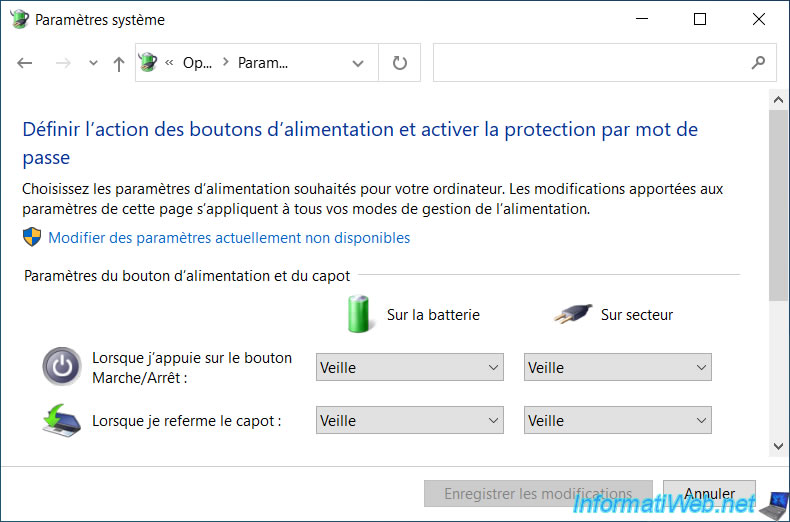790x522 pixels.
Task: Click the green battery icon
Action: tap(358, 314)
